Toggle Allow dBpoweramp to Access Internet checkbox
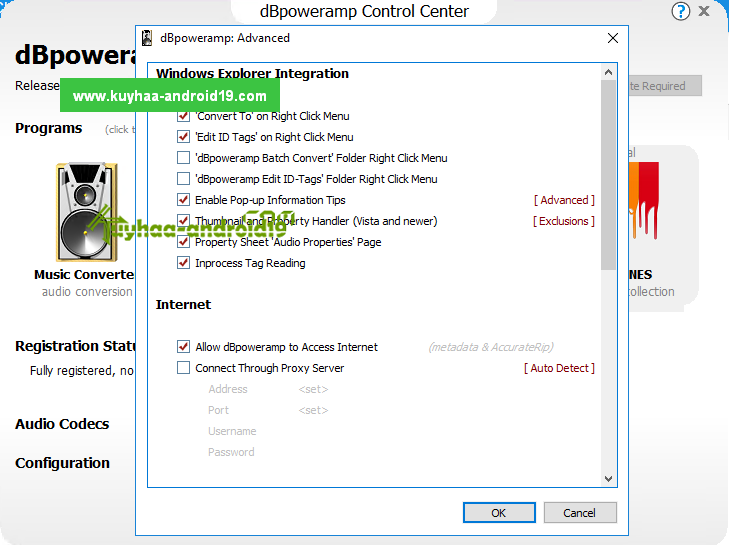The image size is (729, 545). [x=183, y=346]
